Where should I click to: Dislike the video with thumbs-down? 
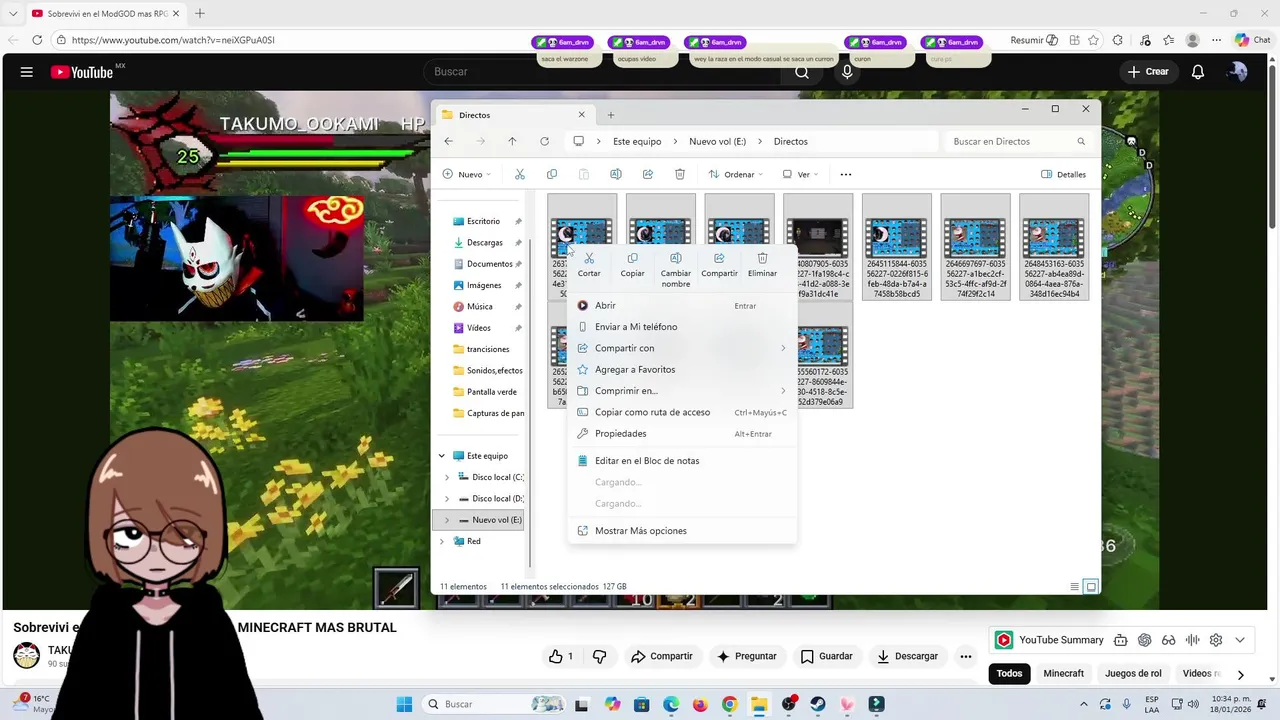pyautogui.click(x=600, y=656)
